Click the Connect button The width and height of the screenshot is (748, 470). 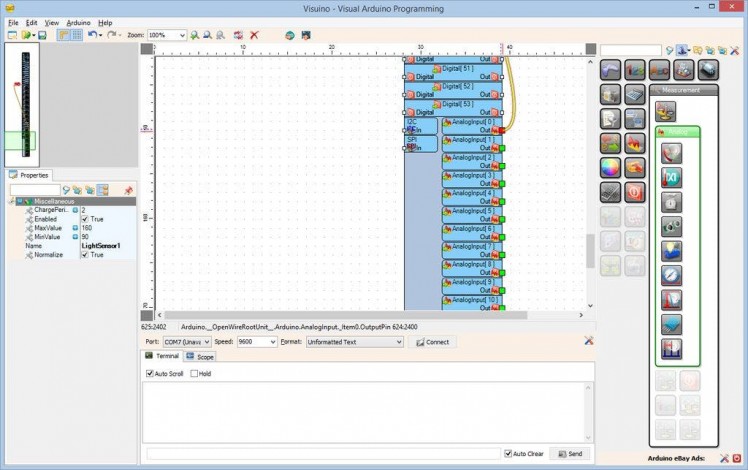pyautogui.click(x=432, y=342)
